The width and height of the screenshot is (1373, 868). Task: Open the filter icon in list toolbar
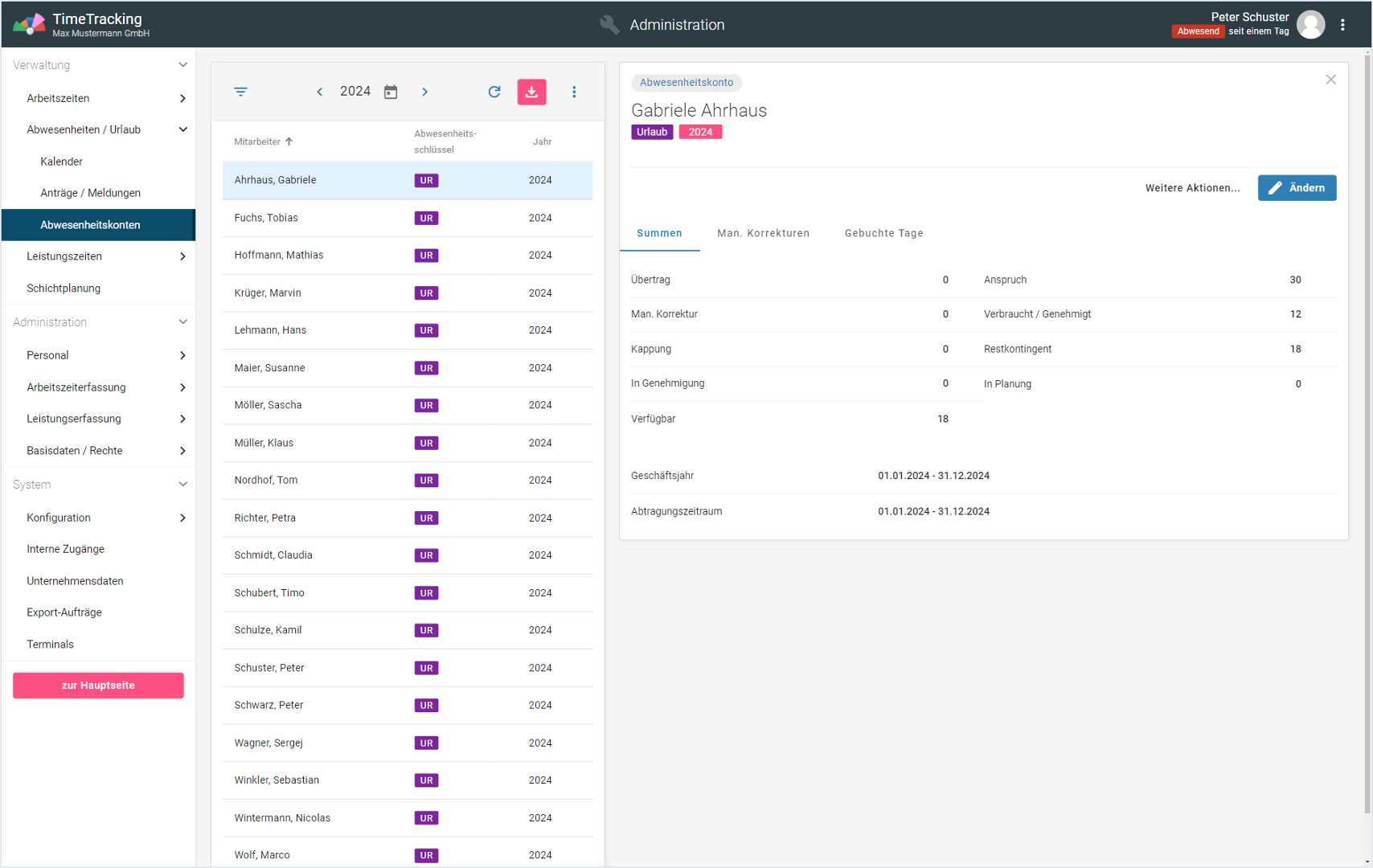point(240,92)
